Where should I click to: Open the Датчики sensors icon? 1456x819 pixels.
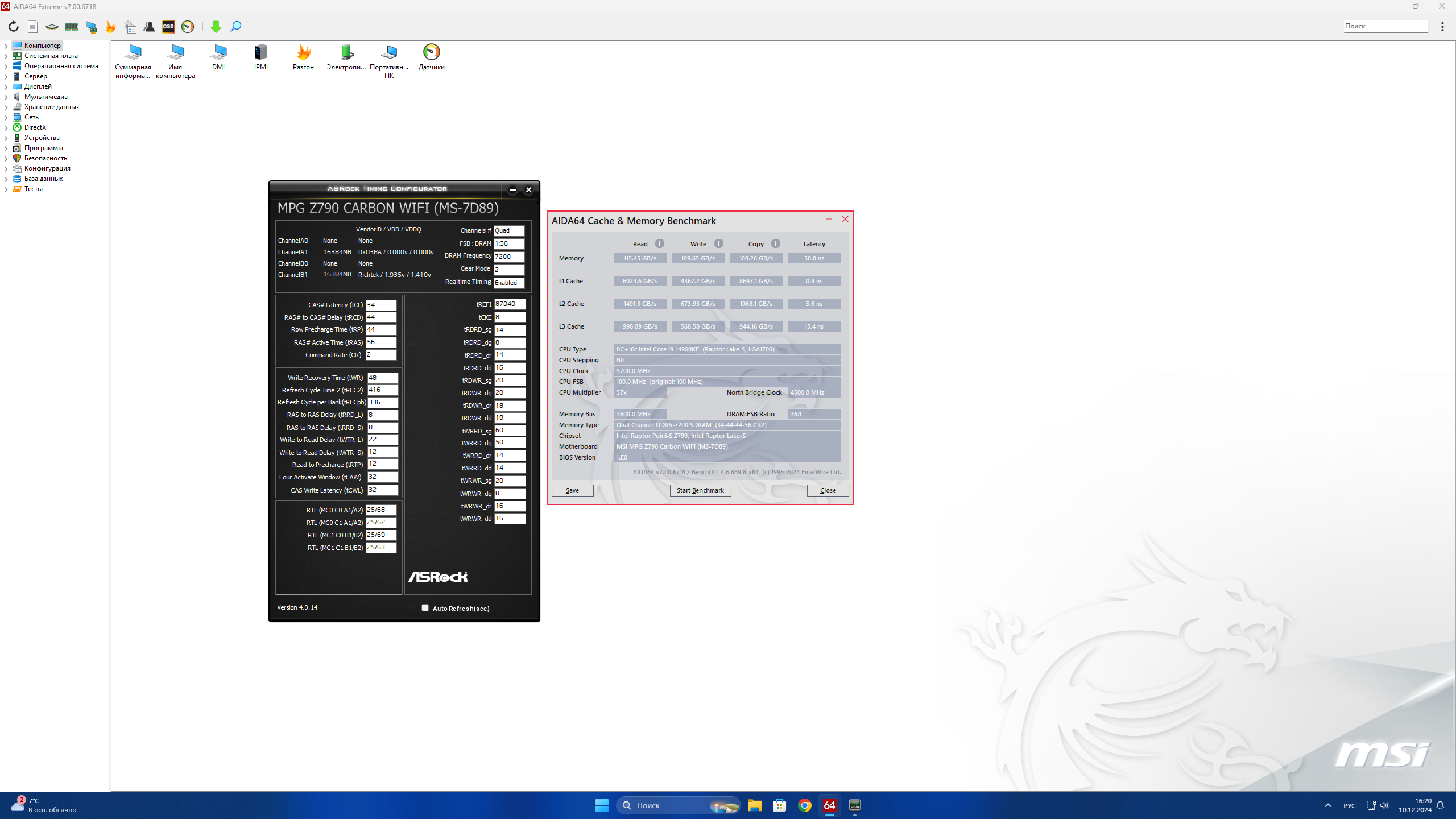(x=431, y=57)
